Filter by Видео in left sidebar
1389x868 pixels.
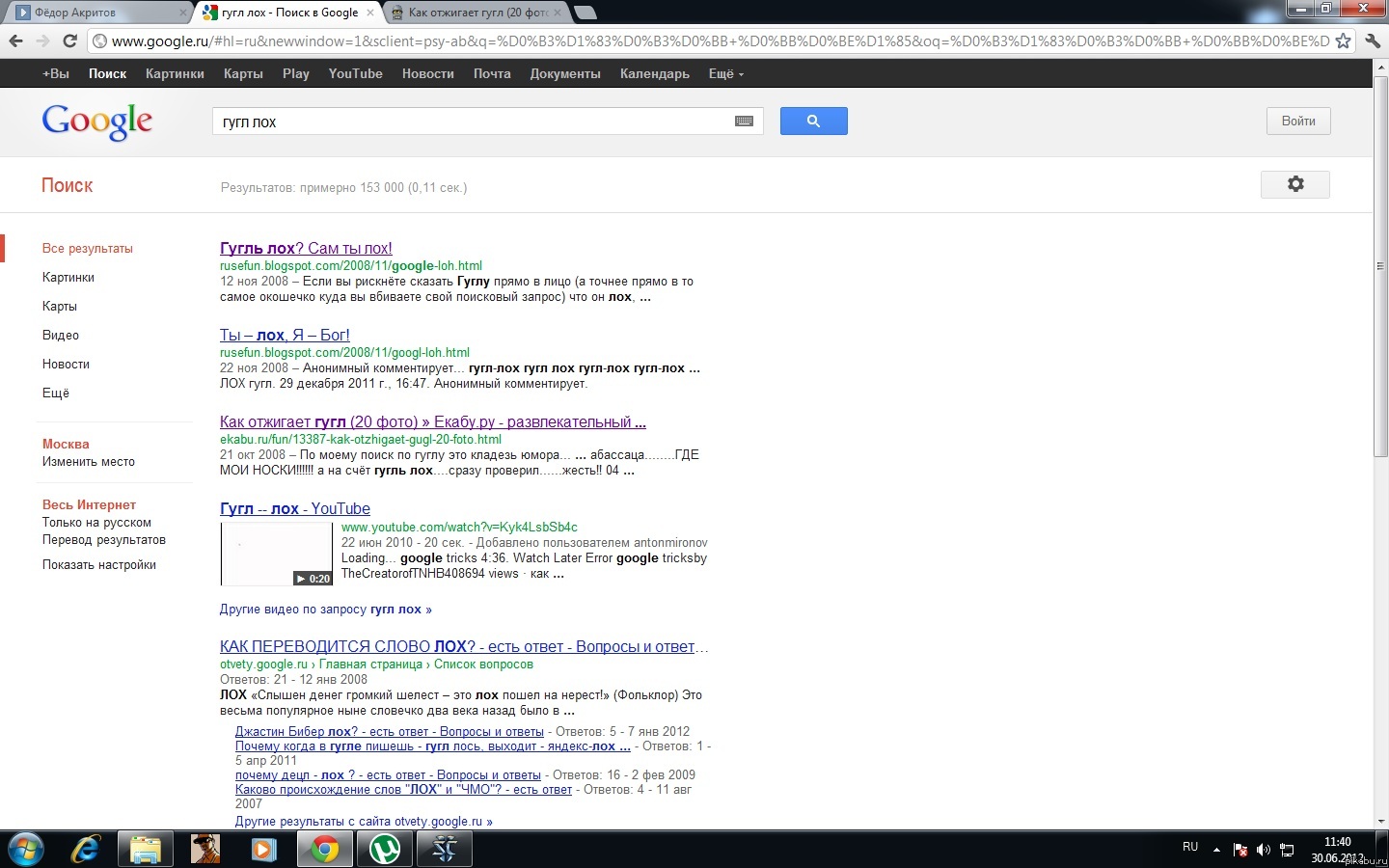[61, 335]
